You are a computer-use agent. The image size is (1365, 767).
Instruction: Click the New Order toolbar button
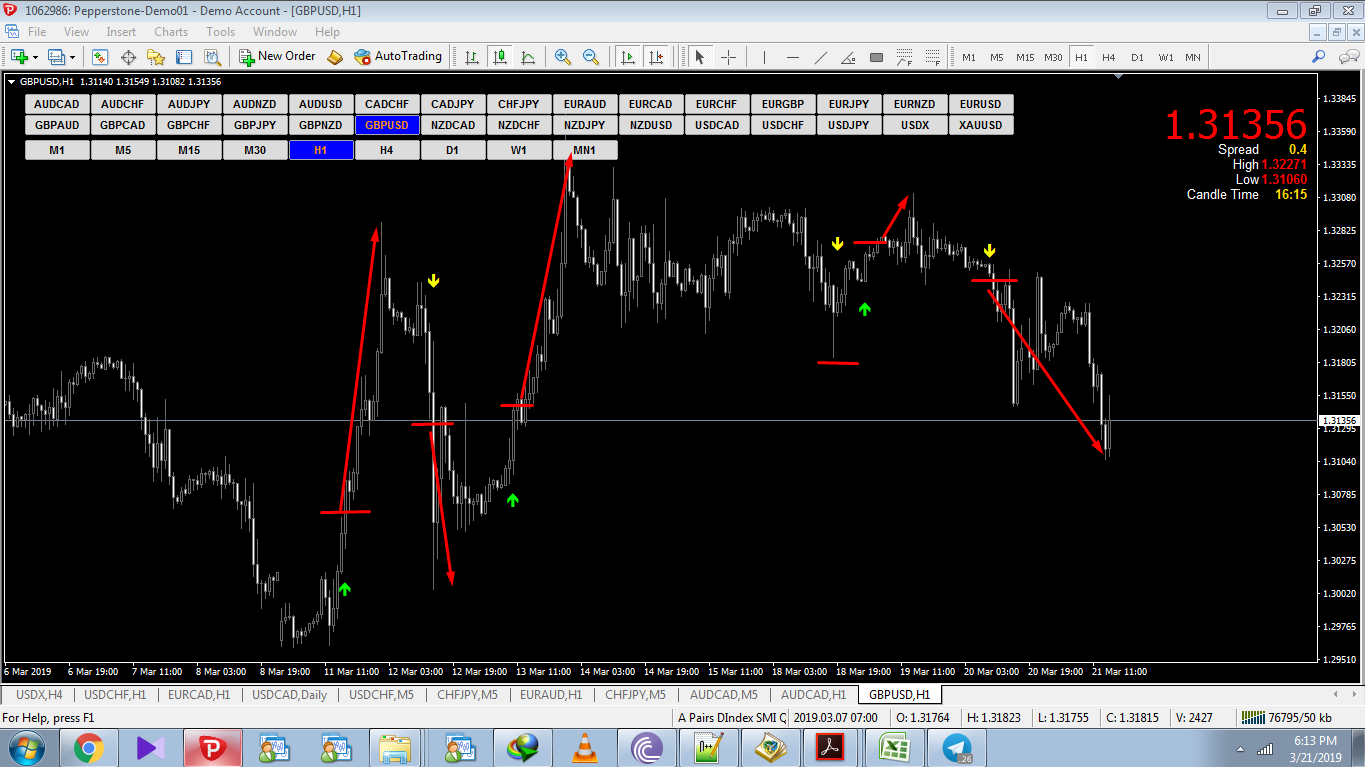coord(278,57)
